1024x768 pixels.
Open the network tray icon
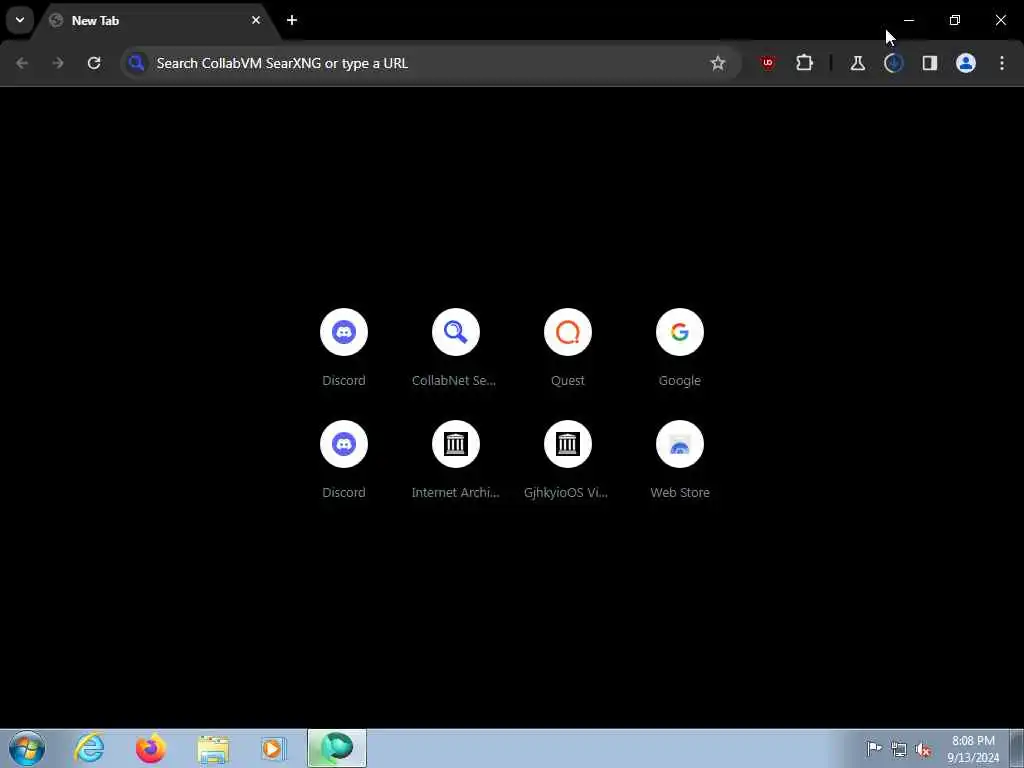pyautogui.click(x=899, y=749)
